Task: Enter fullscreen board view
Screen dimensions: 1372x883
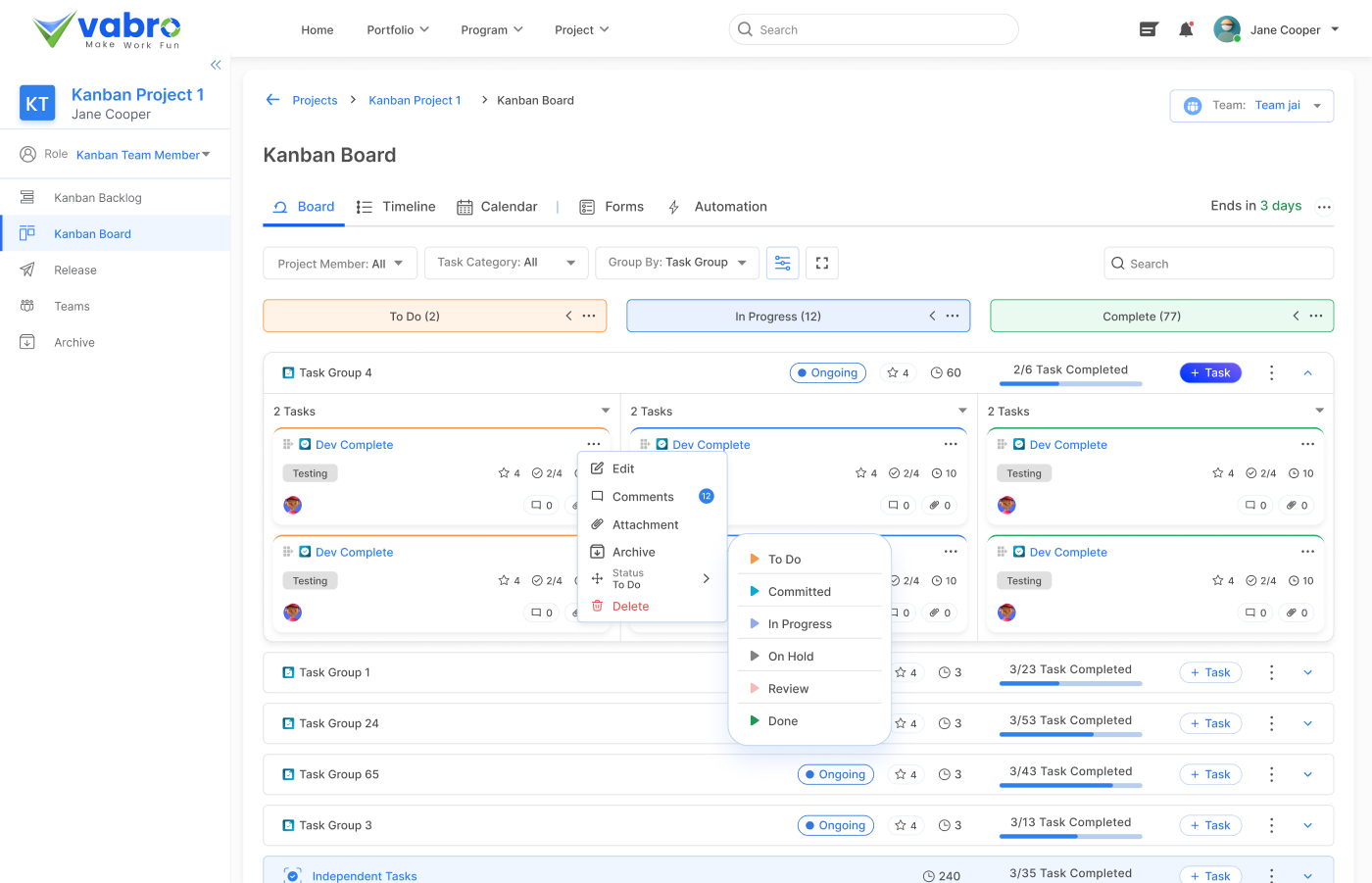Action: 822,263
